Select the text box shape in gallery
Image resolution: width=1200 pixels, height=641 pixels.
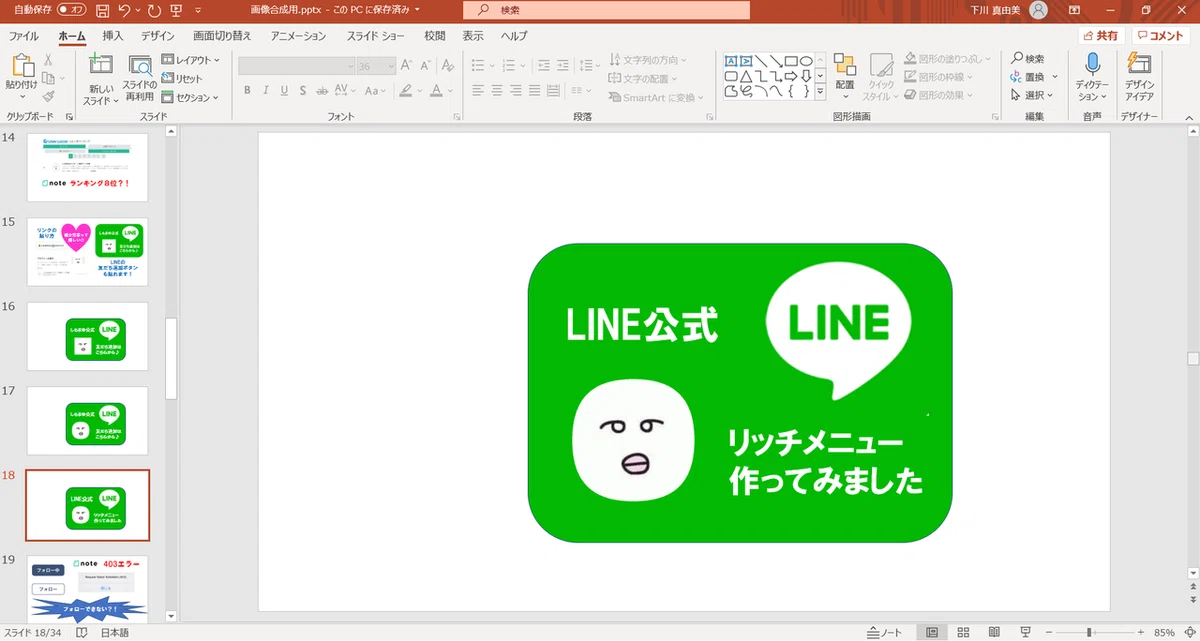730,60
